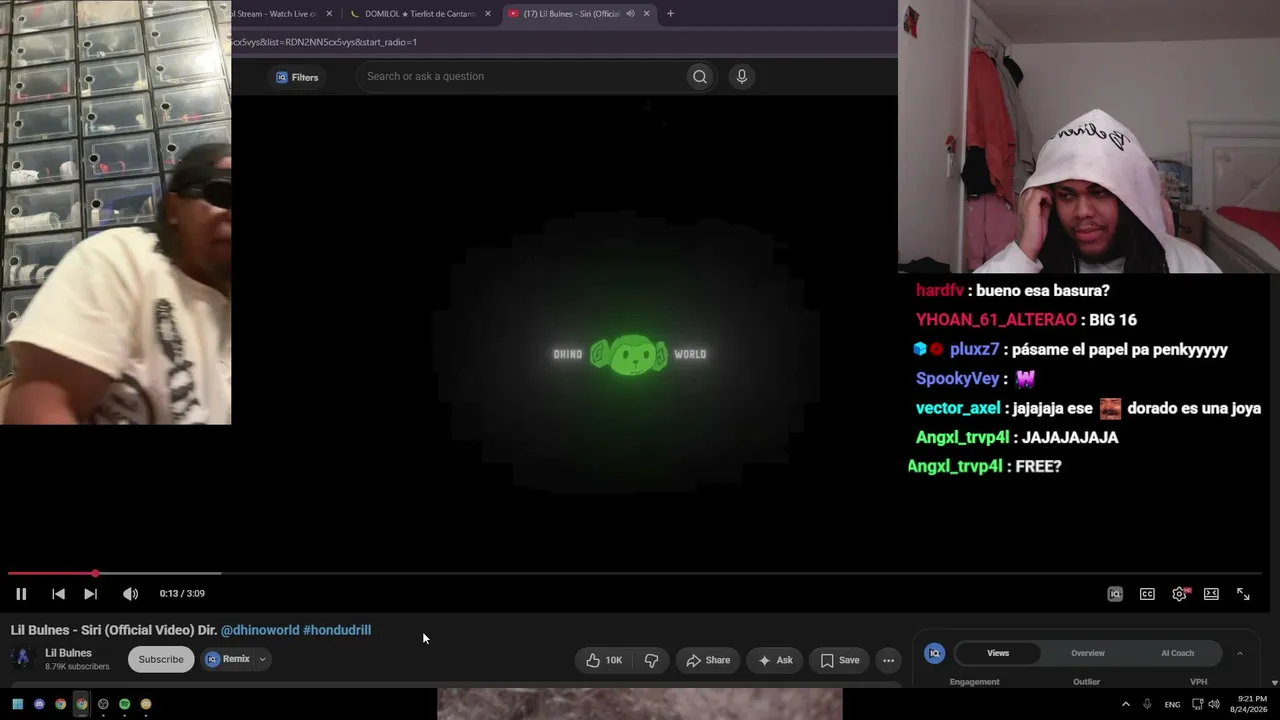1280x720 pixels.
Task: Open the #hondudrill hashtag link
Action: tap(337, 630)
